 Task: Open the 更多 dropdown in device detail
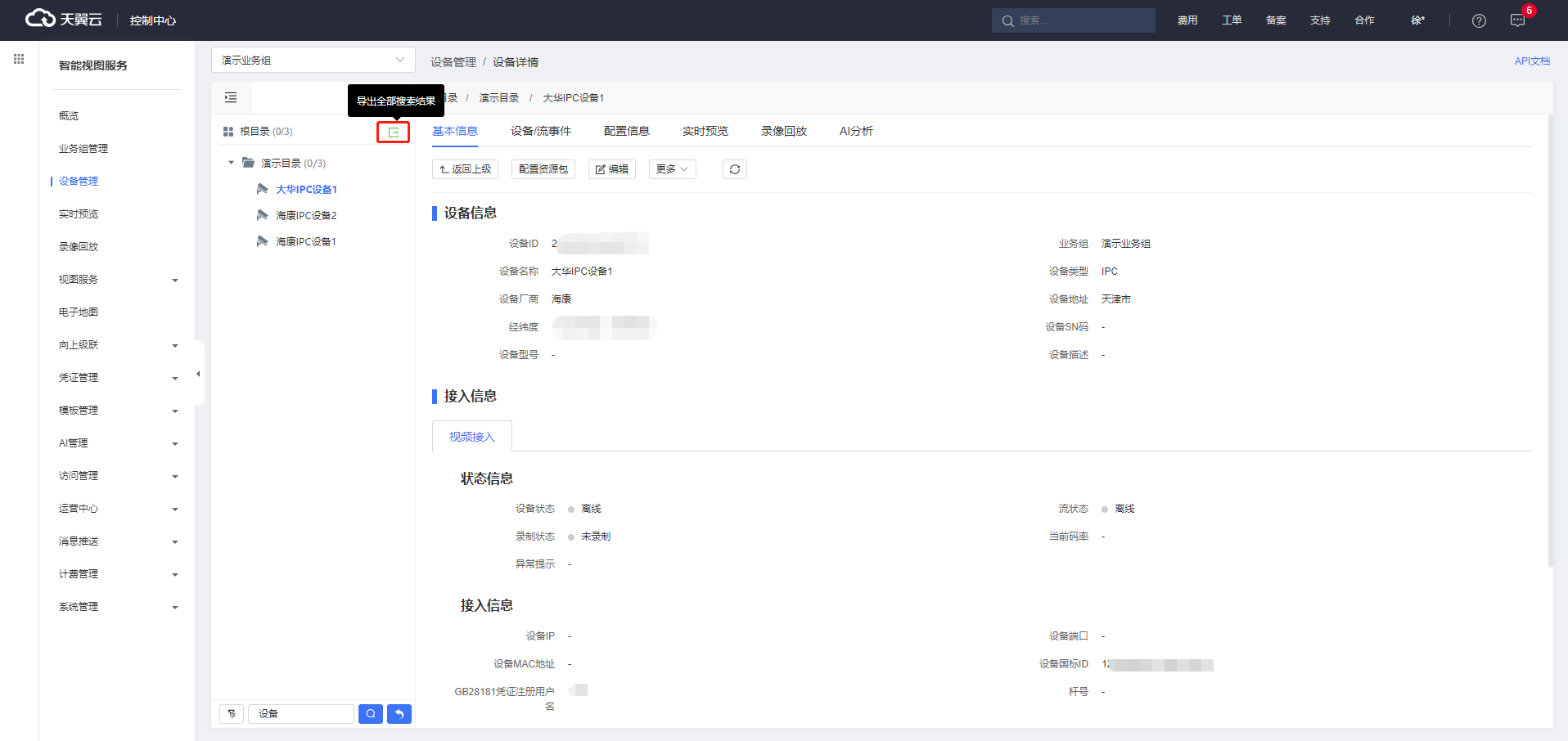click(x=671, y=169)
